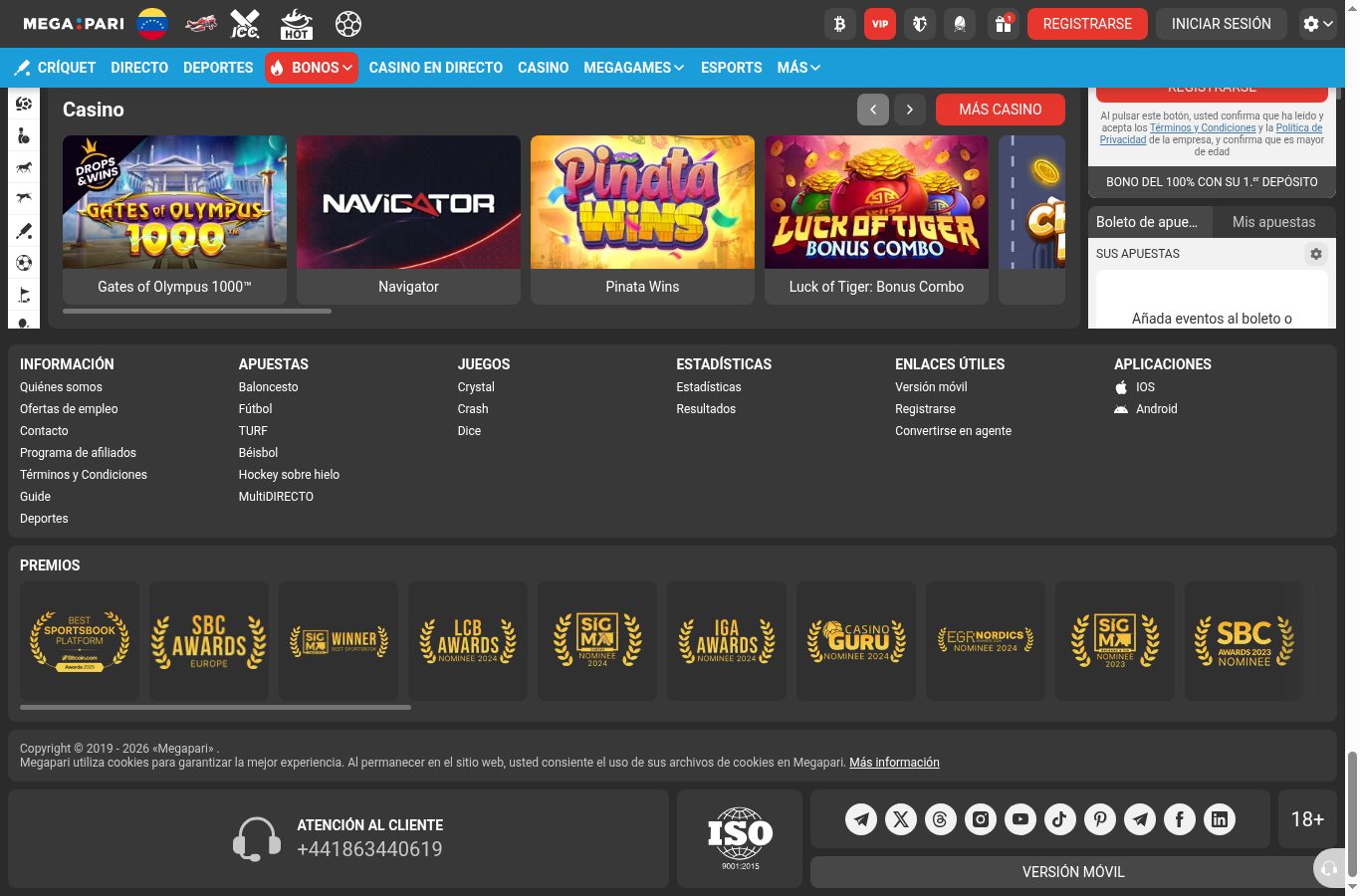Expand the BONOS dropdown menu
The image size is (1360, 896).
(312, 68)
